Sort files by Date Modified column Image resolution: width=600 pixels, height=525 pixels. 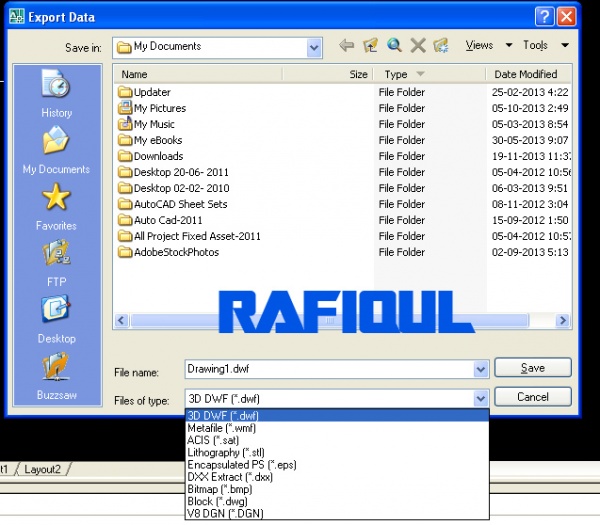[x=525, y=74]
